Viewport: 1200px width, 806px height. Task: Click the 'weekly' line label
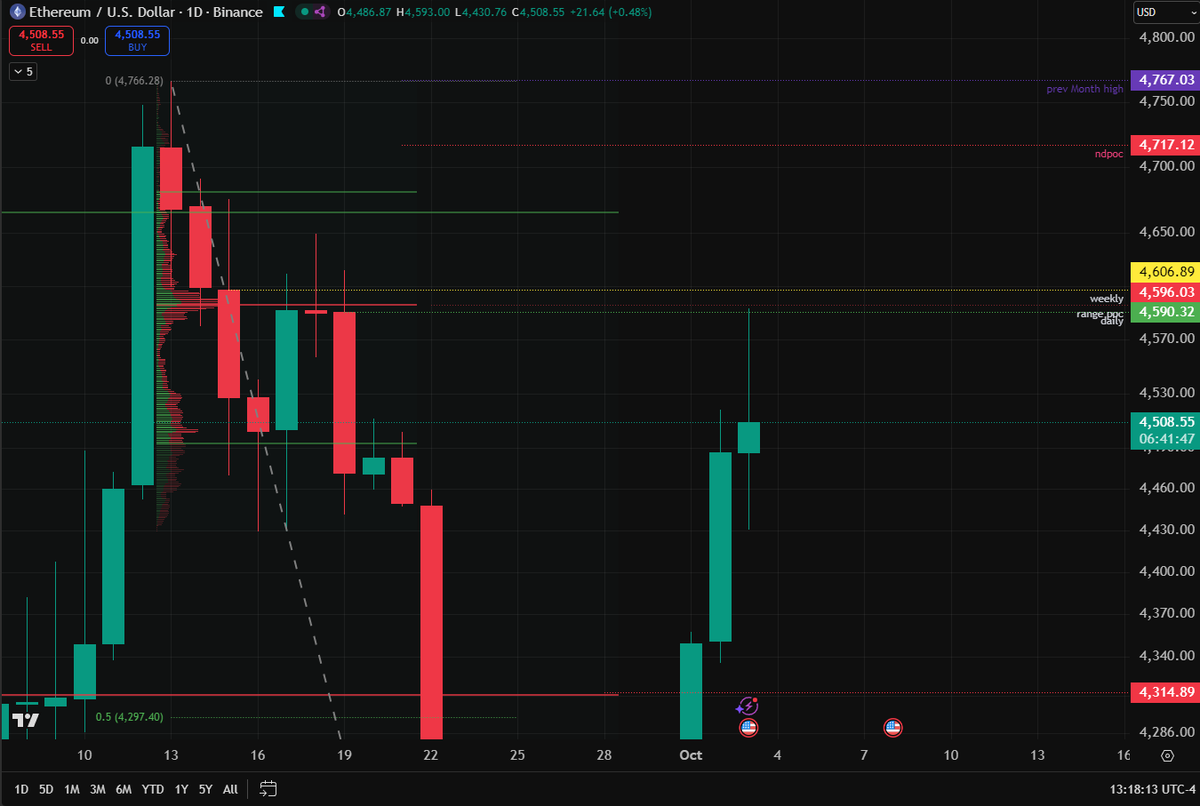[x=1107, y=299]
